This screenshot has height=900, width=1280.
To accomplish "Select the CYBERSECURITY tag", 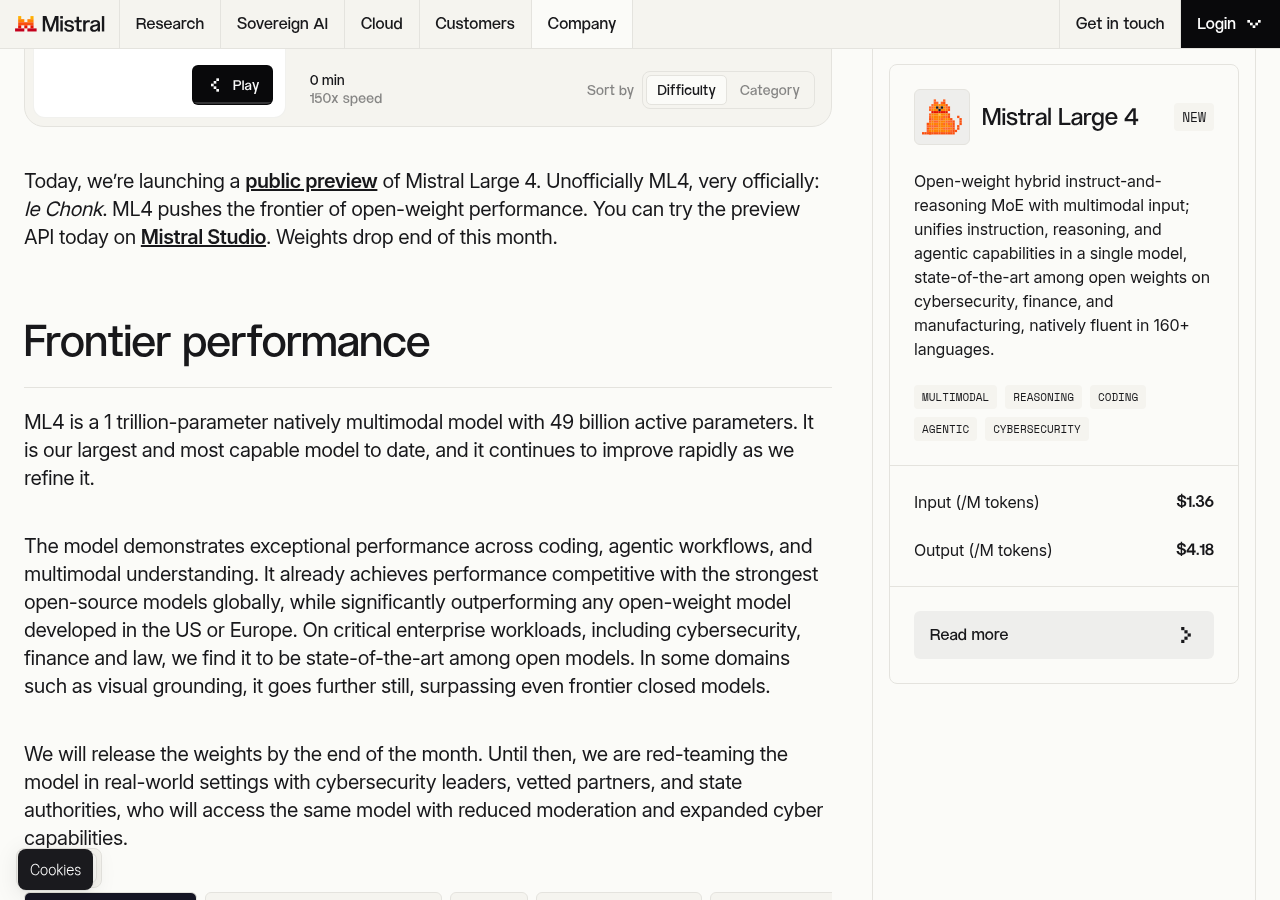I will click(x=1037, y=429).
